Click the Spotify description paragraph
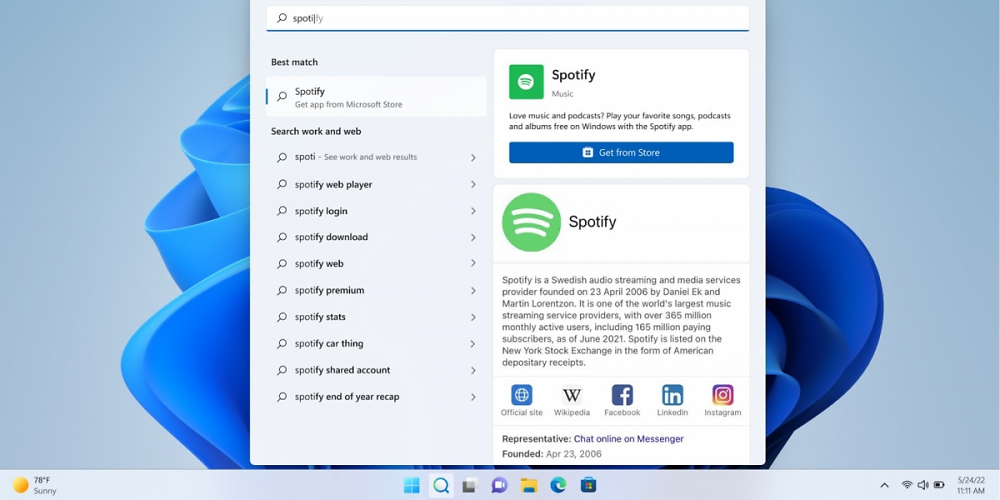The width and height of the screenshot is (1000, 500). pyautogui.click(x=621, y=321)
